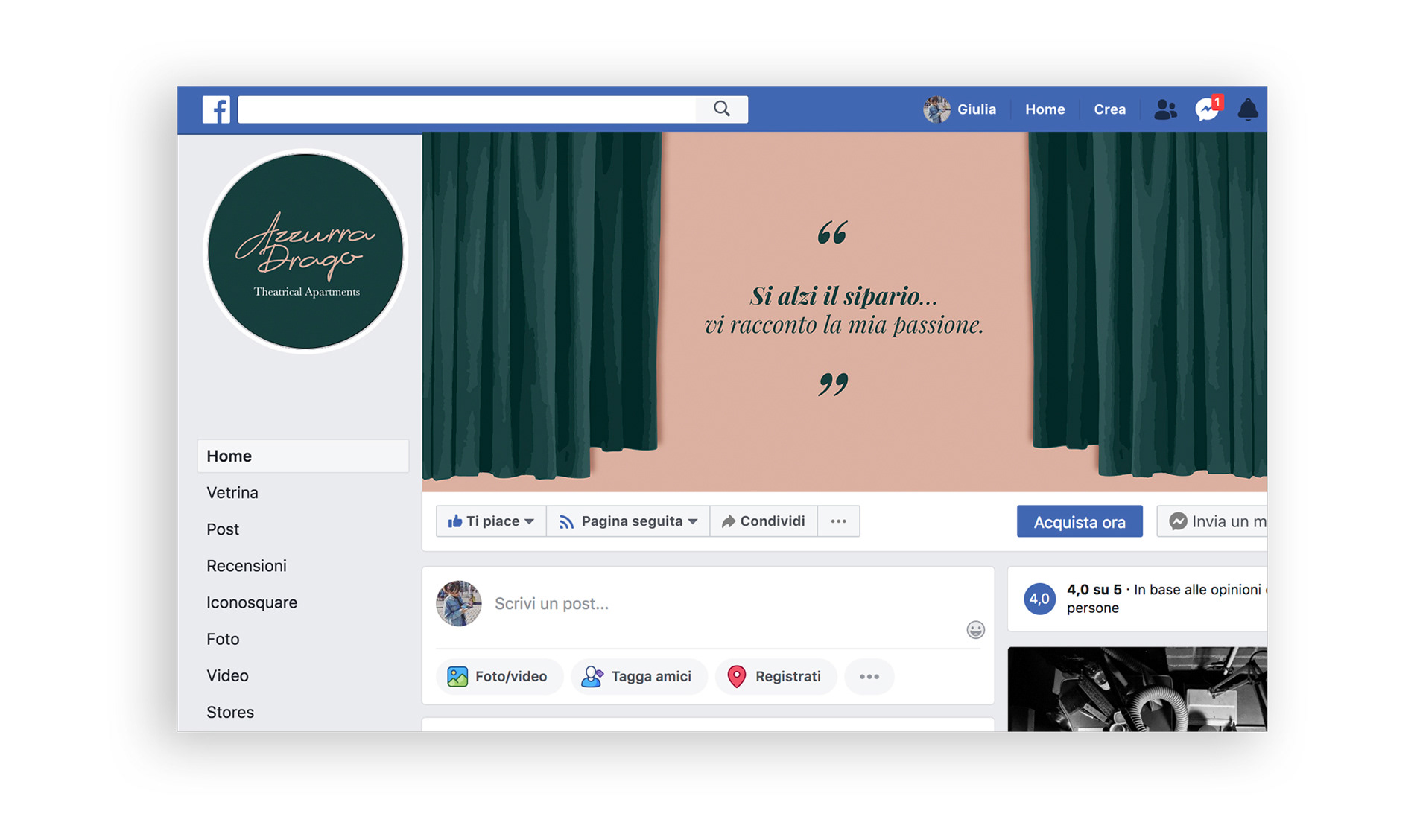This screenshot has width=1420, height=840.
Task: Click the Condividi share button
Action: click(x=764, y=521)
